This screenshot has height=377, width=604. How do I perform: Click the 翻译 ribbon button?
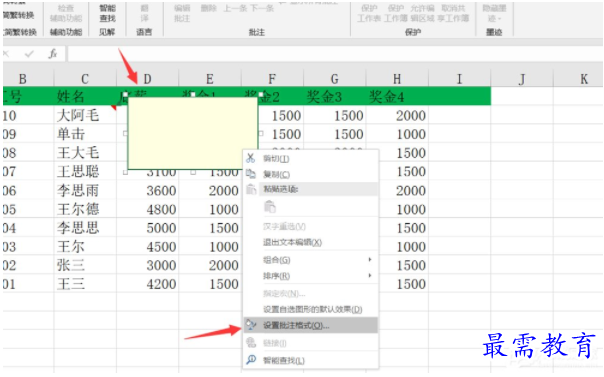[x=144, y=13]
